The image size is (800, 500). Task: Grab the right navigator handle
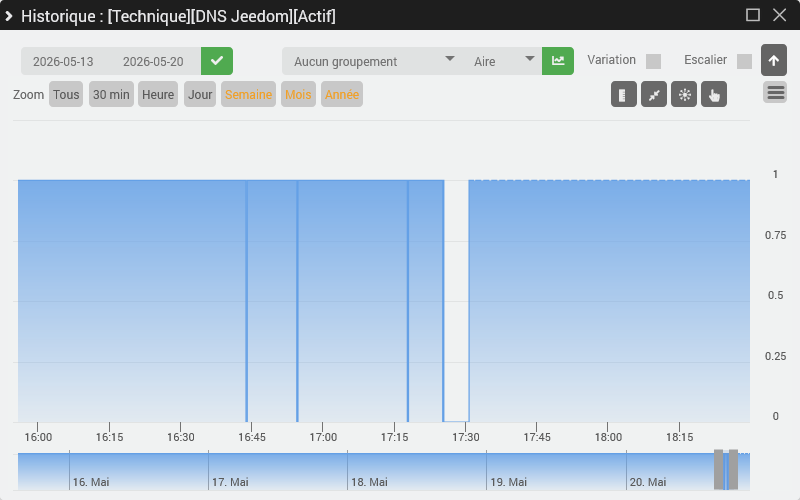pyautogui.click(x=733, y=469)
